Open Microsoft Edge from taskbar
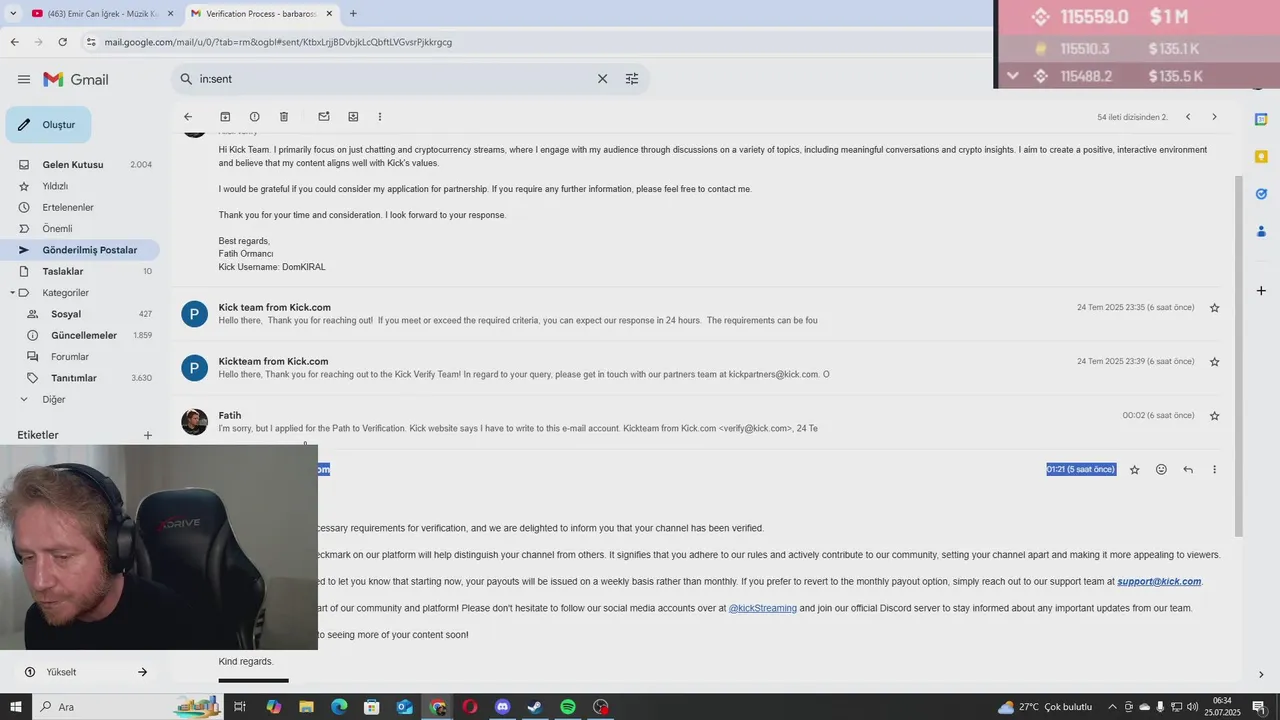This screenshot has height=720, width=1280. tap(339, 707)
